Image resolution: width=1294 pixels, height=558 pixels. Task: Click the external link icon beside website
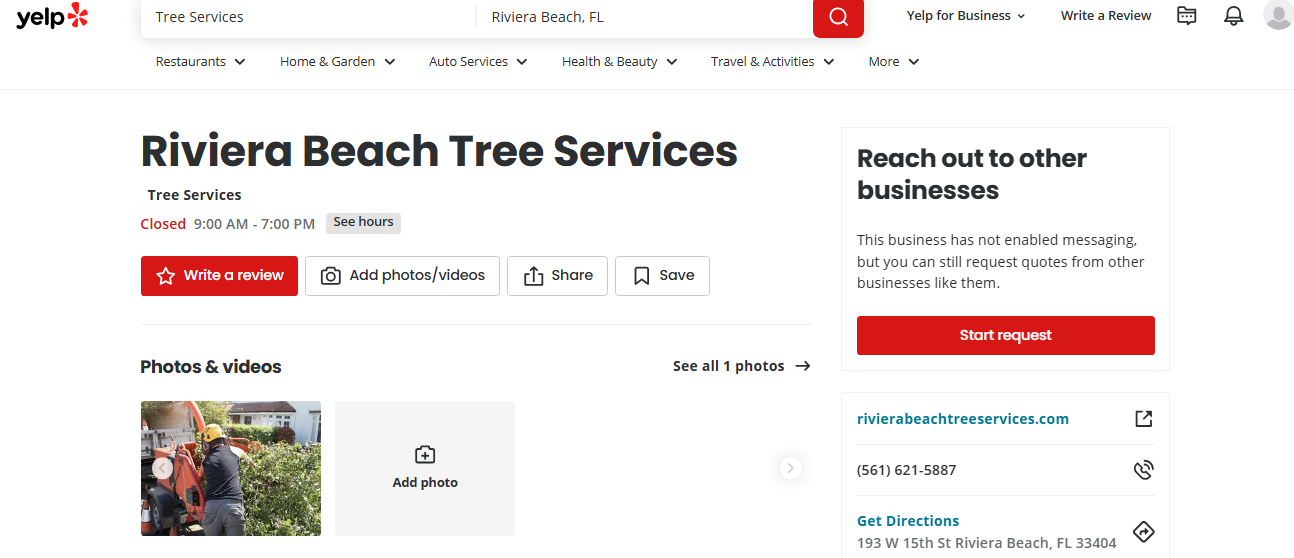[1143, 419]
